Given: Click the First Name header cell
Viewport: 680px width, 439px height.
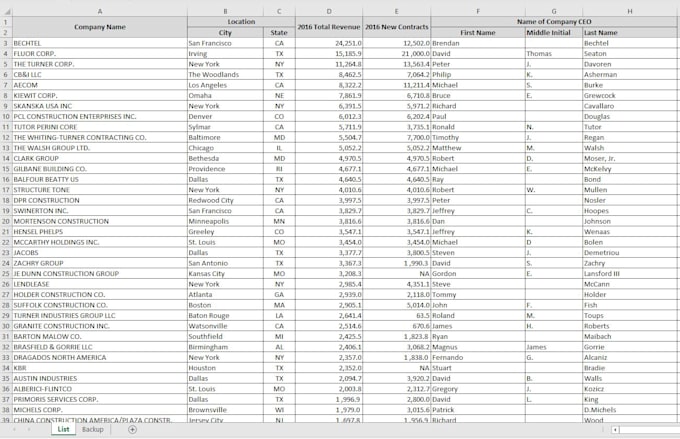Looking at the screenshot, I should tap(478, 33).
